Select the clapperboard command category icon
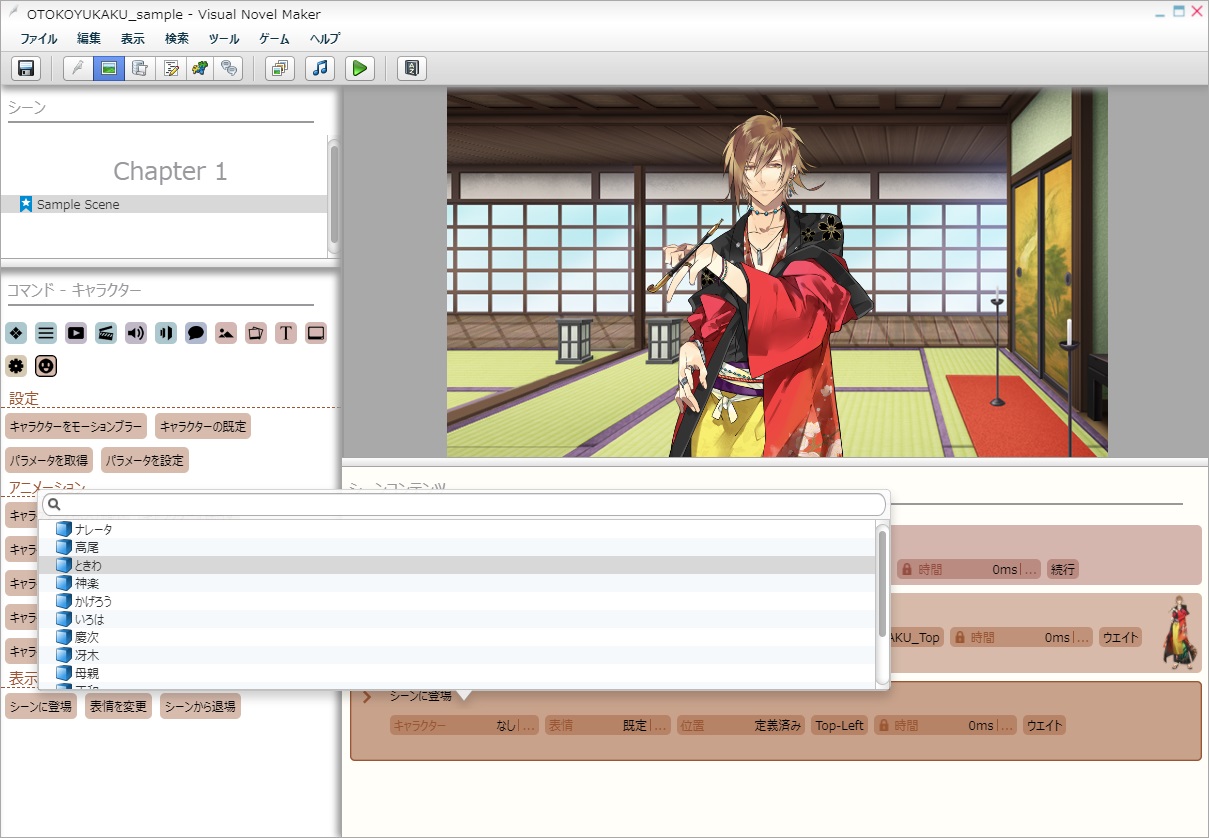1209x838 pixels. coord(106,333)
